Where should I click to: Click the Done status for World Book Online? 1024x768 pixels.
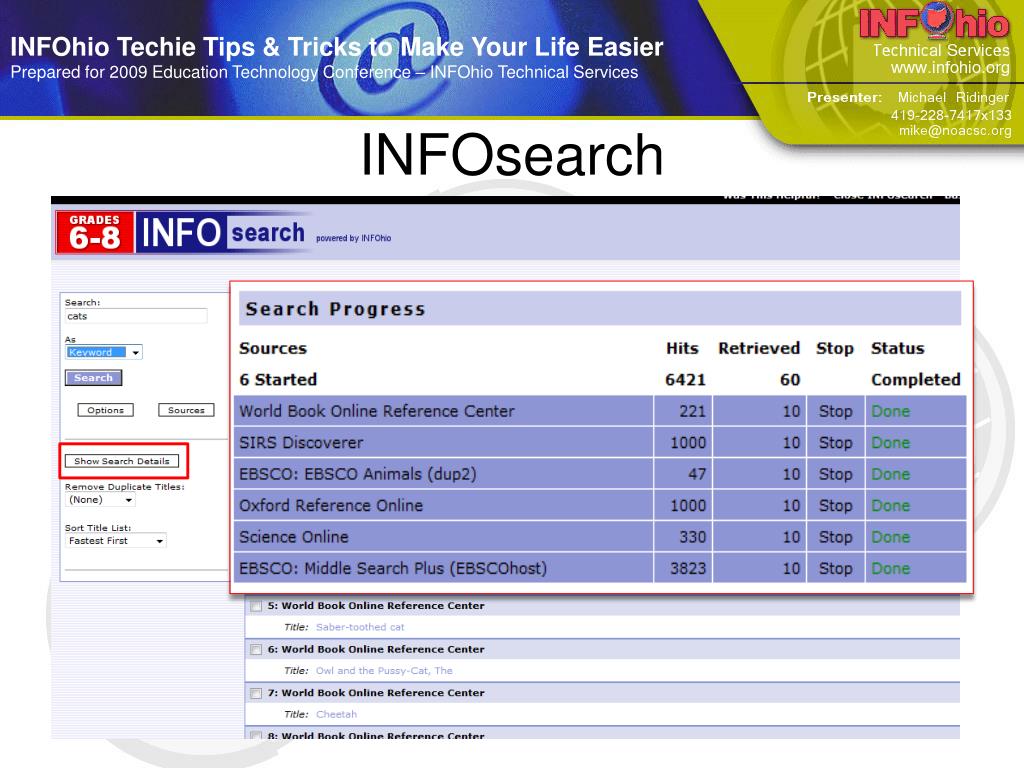tap(891, 411)
